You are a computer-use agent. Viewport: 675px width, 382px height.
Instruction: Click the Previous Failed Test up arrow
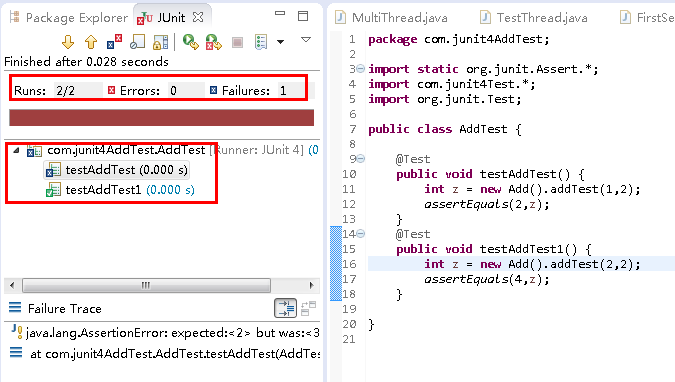tap(91, 42)
